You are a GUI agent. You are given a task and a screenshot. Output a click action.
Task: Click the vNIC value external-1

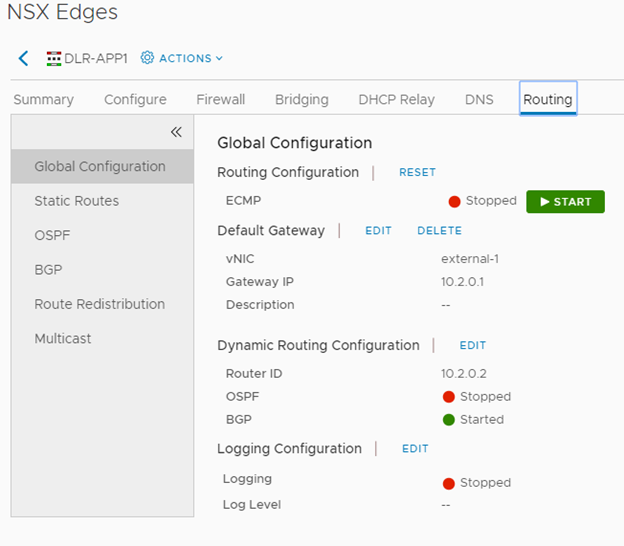click(x=470, y=259)
